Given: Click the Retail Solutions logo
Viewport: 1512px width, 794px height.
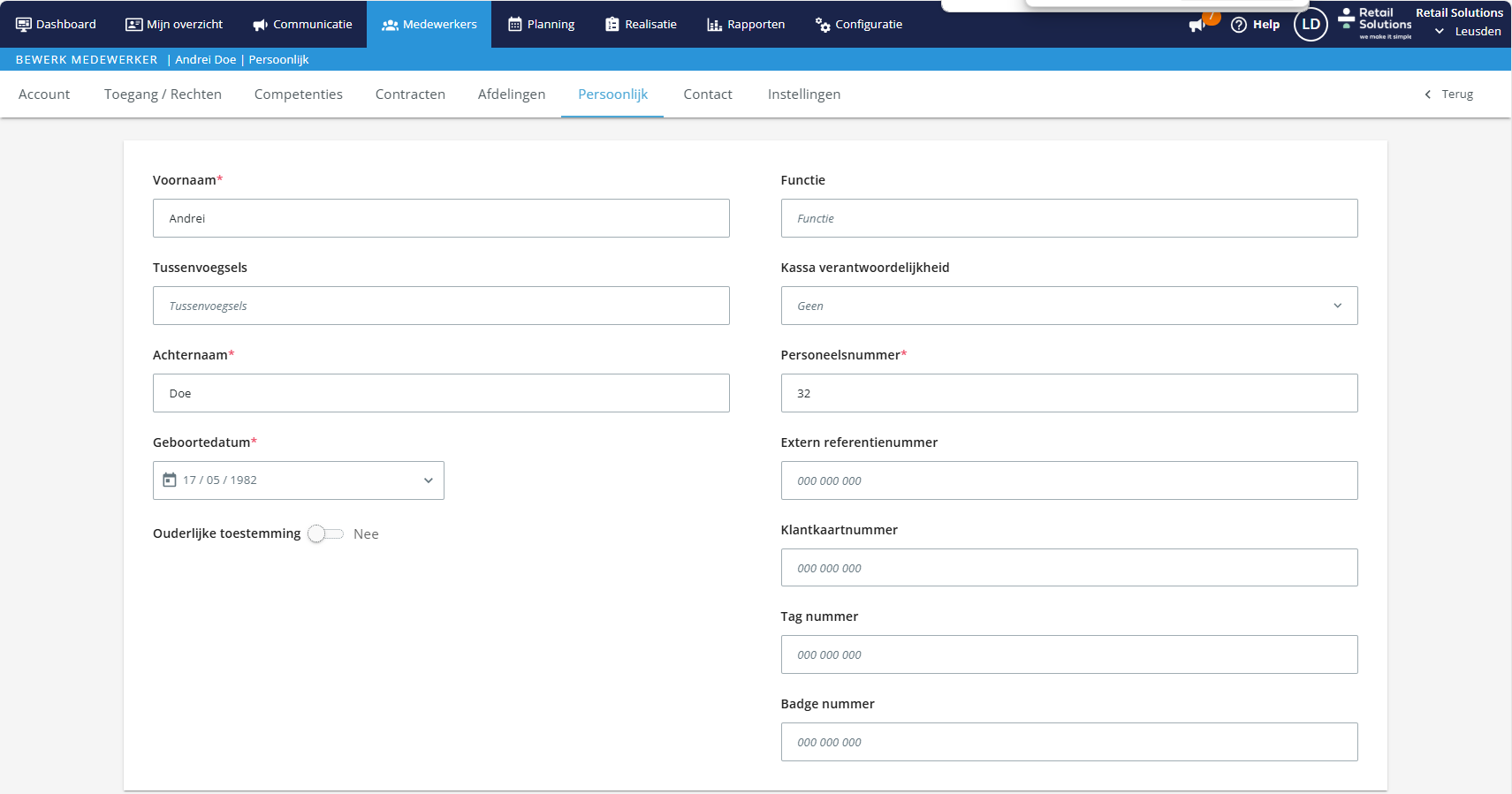Looking at the screenshot, I should coord(1375,24).
